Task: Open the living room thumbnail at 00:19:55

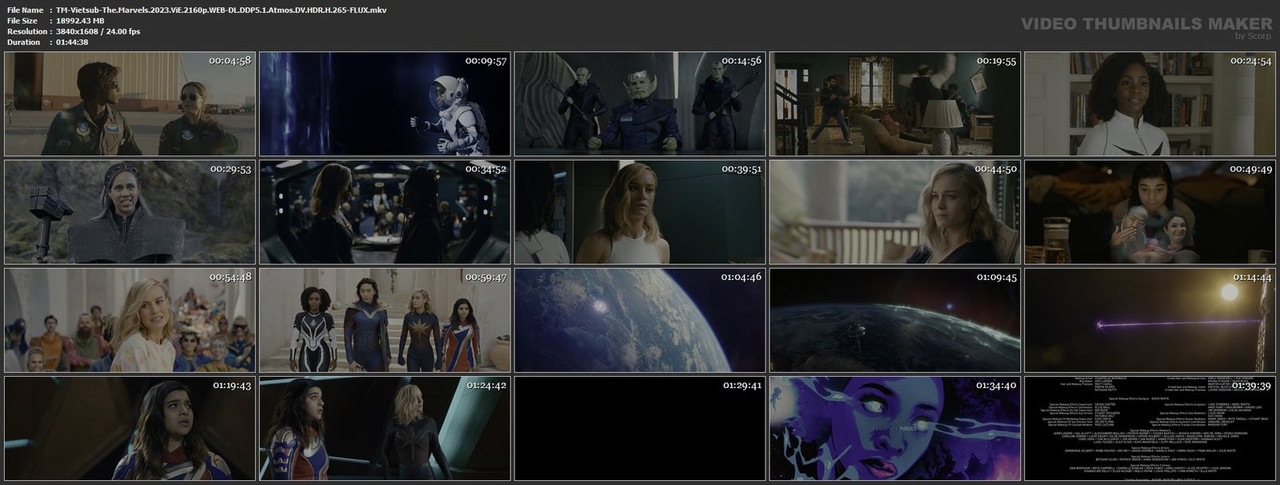Action: click(894, 103)
